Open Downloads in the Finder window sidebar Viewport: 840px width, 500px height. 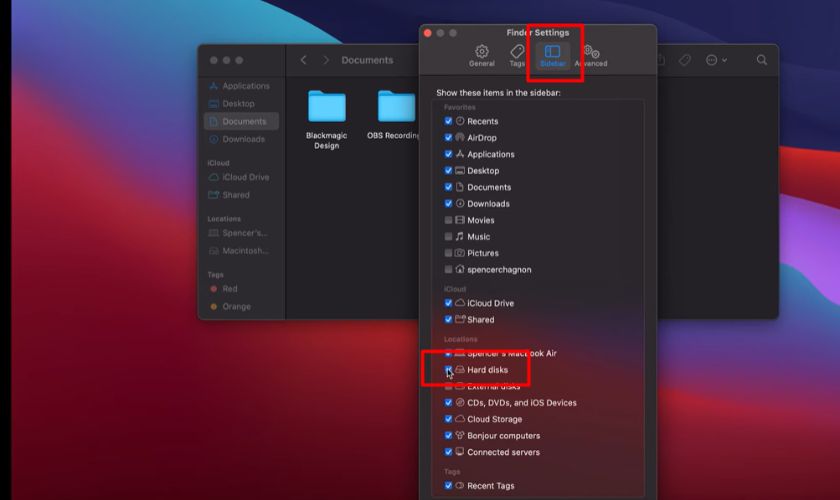241,139
